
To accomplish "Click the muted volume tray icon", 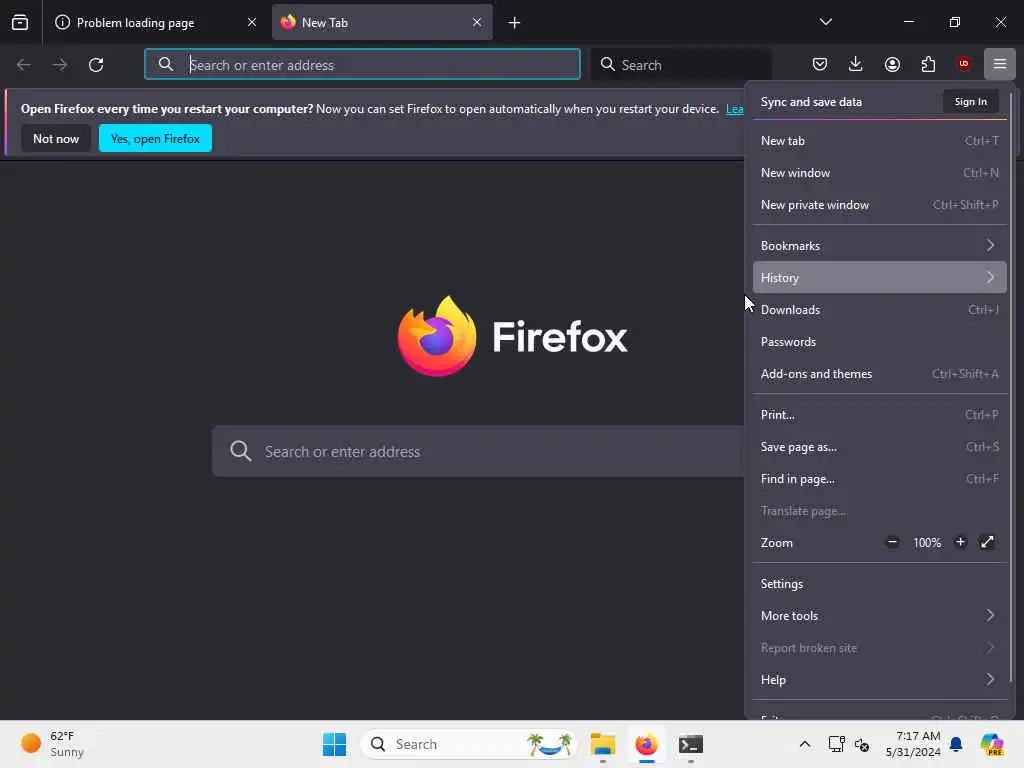I will click(861, 744).
